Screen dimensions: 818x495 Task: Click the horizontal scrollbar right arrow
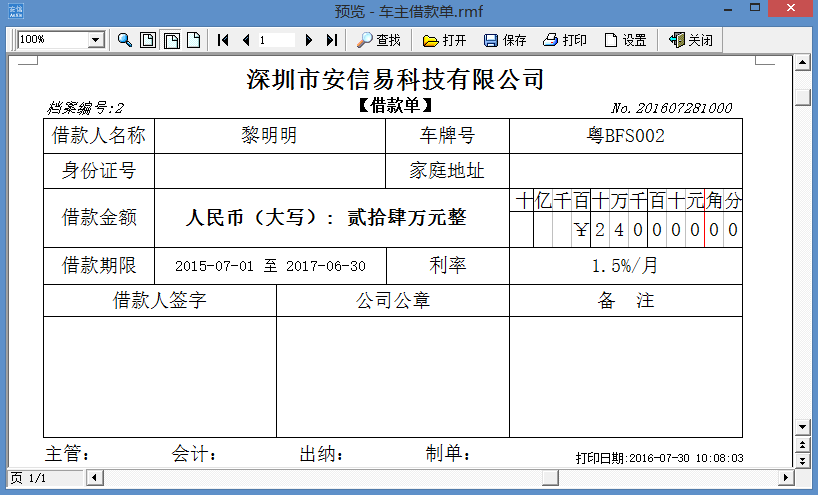tap(786, 477)
